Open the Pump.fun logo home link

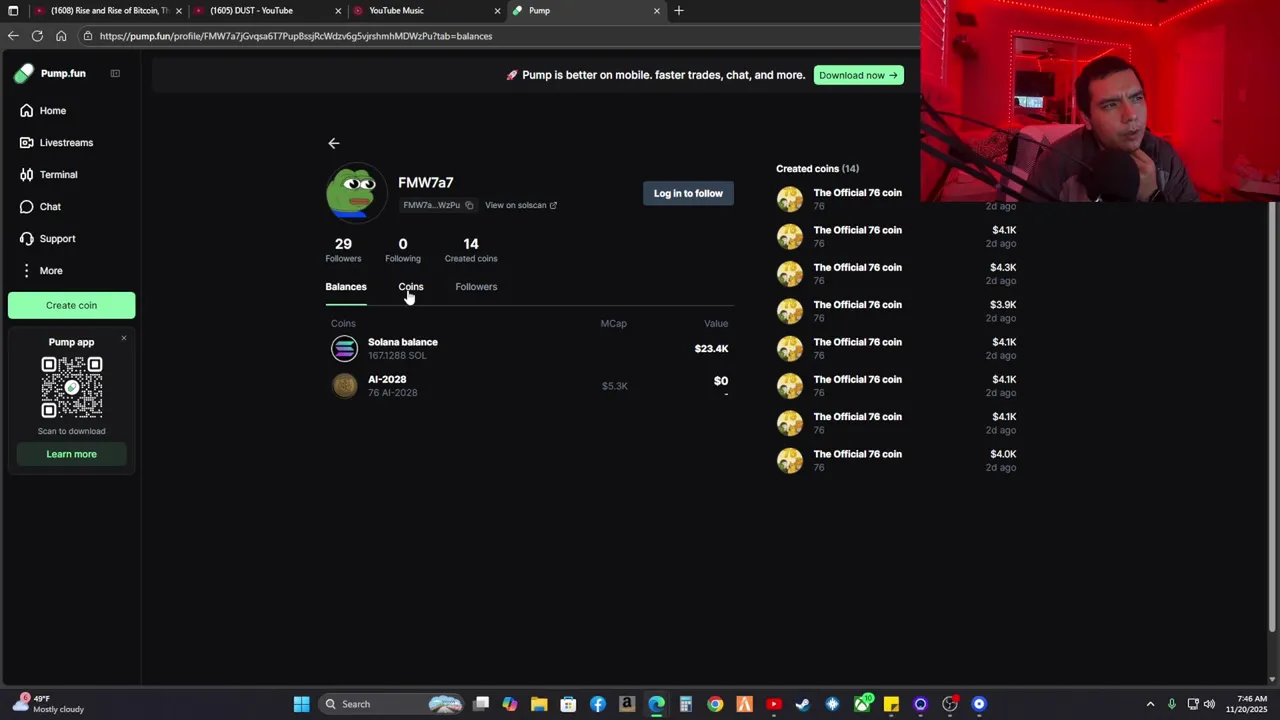pos(50,74)
